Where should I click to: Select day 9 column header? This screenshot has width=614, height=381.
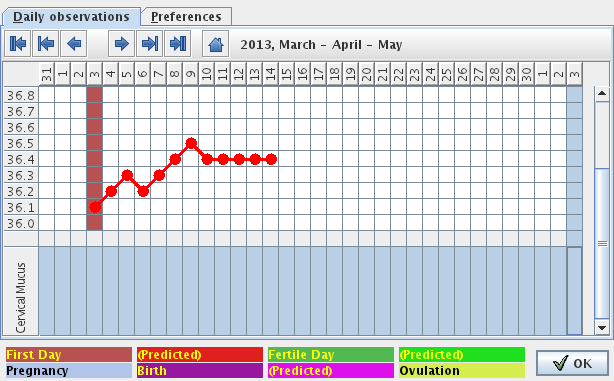(x=191, y=73)
